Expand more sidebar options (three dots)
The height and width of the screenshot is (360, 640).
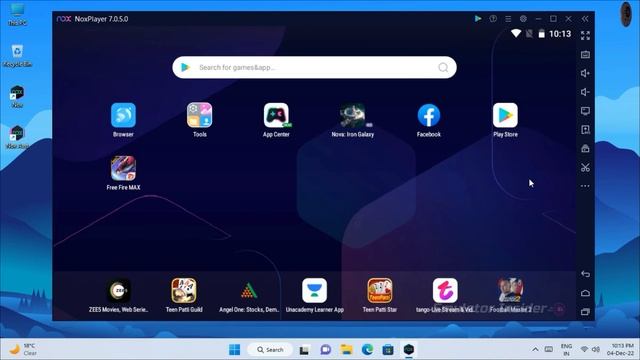pyautogui.click(x=585, y=186)
